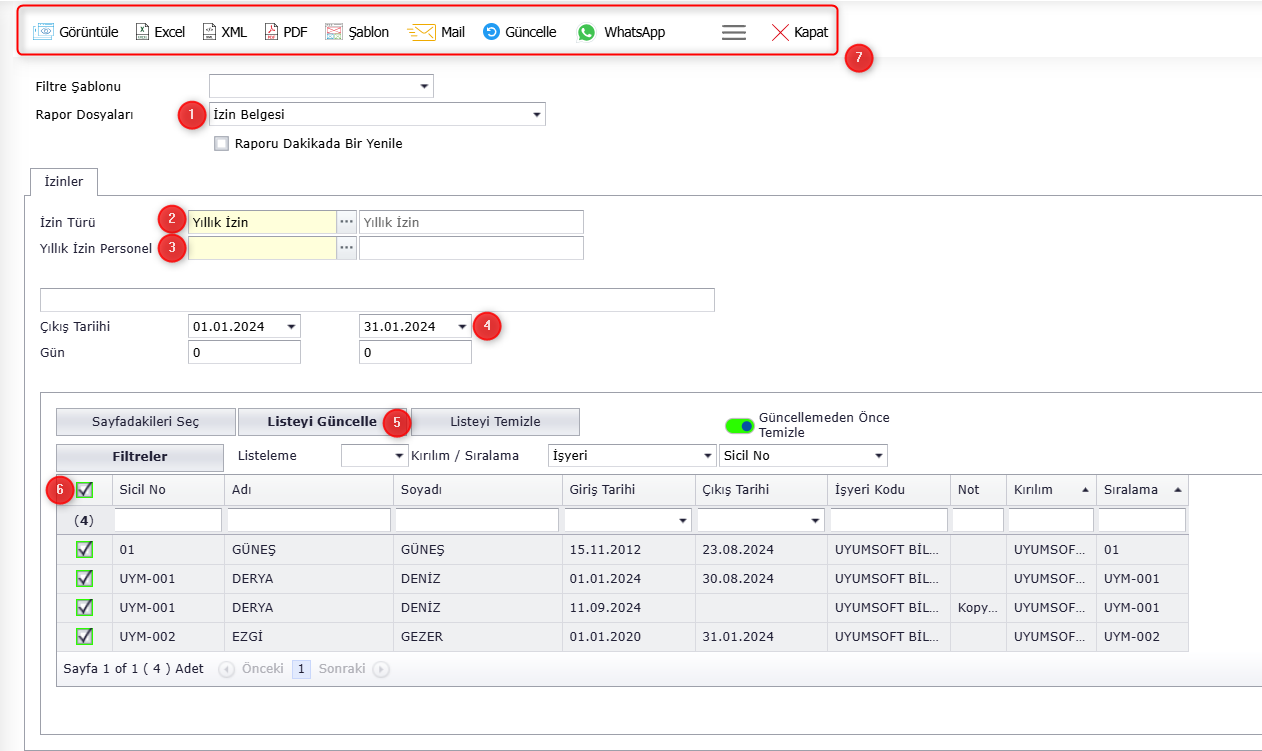
Task: Click page number 1 in pager
Action: coord(301,669)
